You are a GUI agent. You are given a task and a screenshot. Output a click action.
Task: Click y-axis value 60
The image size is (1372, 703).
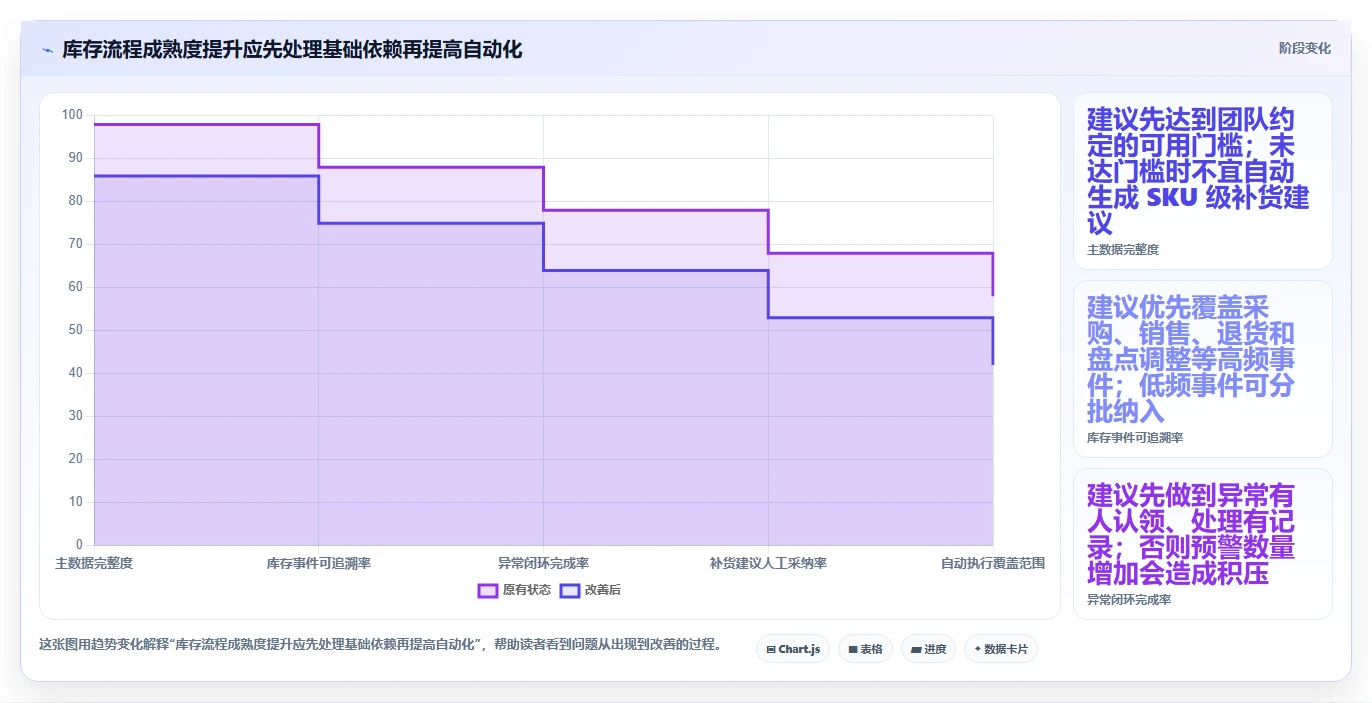(x=76, y=287)
